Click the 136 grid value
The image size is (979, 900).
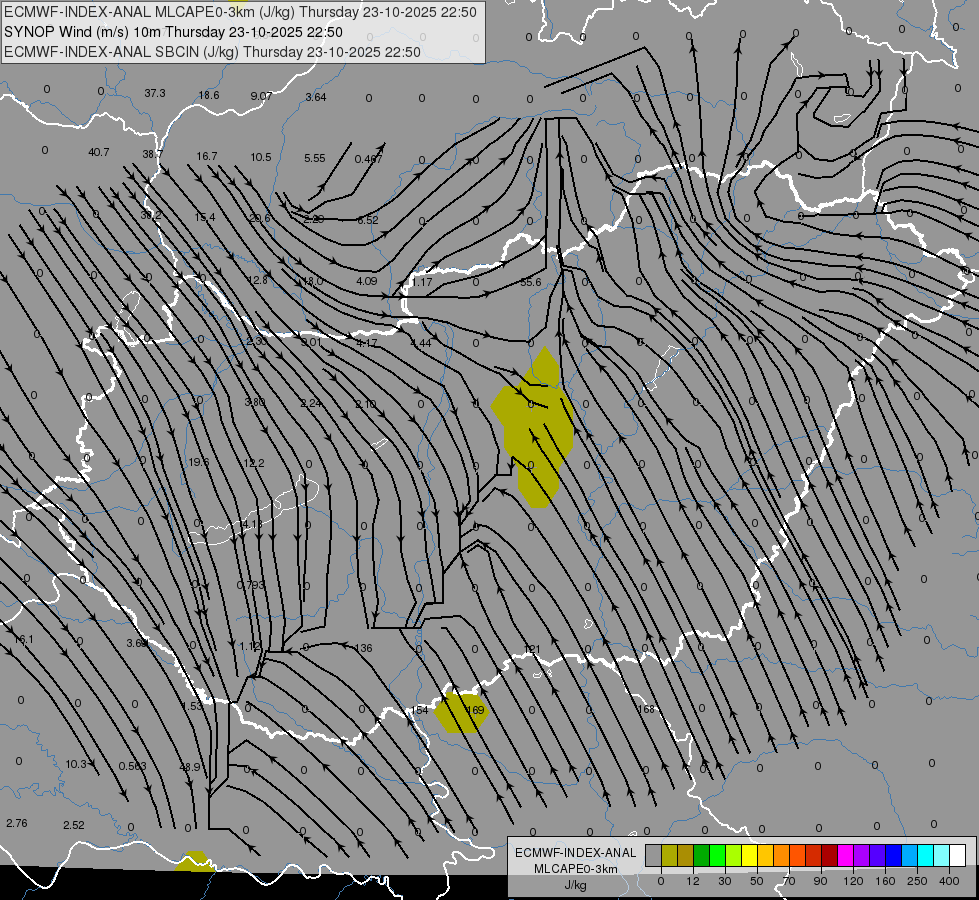click(x=363, y=648)
